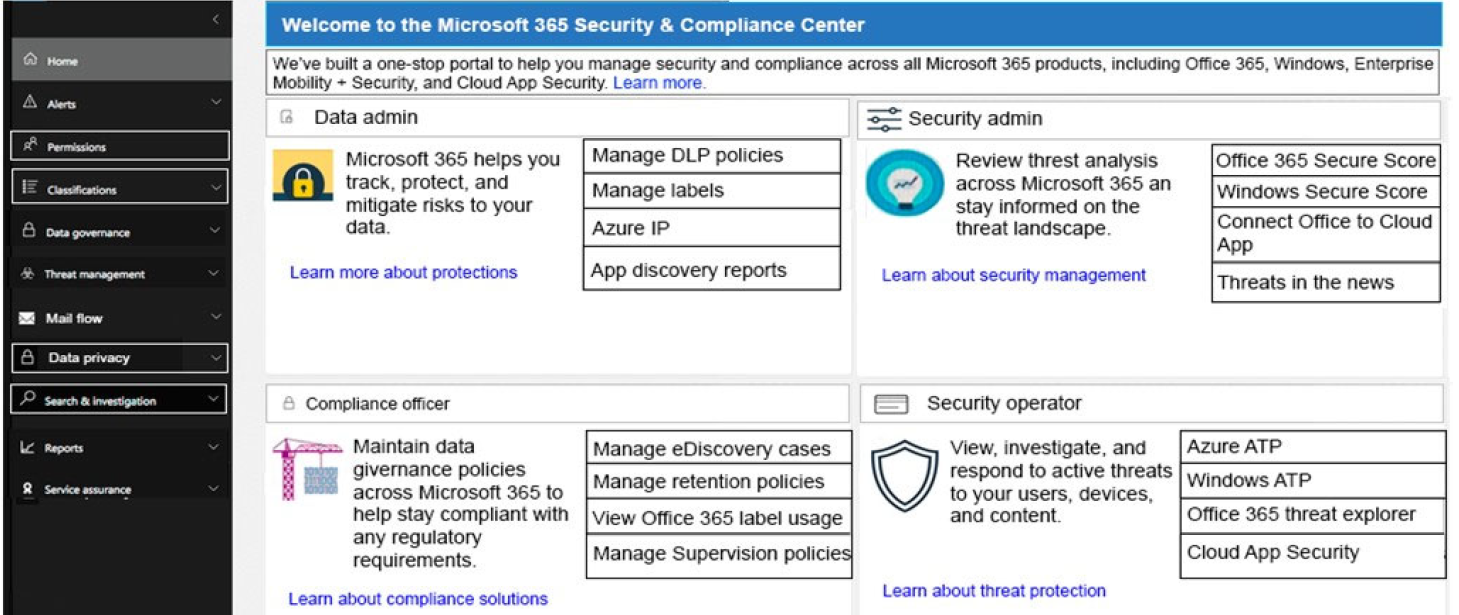The height and width of the screenshot is (615, 1459).
Task: Click the shield Security operator image
Action: (x=904, y=476)
